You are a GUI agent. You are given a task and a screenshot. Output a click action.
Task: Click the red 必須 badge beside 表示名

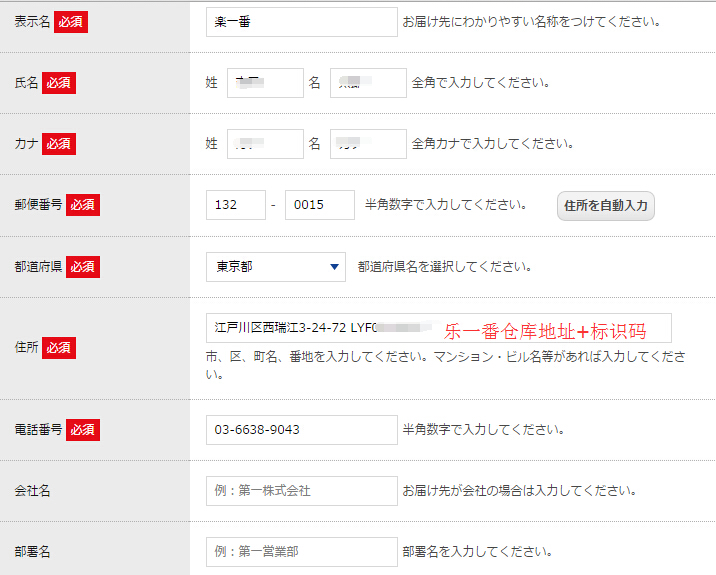pyautogui.click(x=71, y=22)
